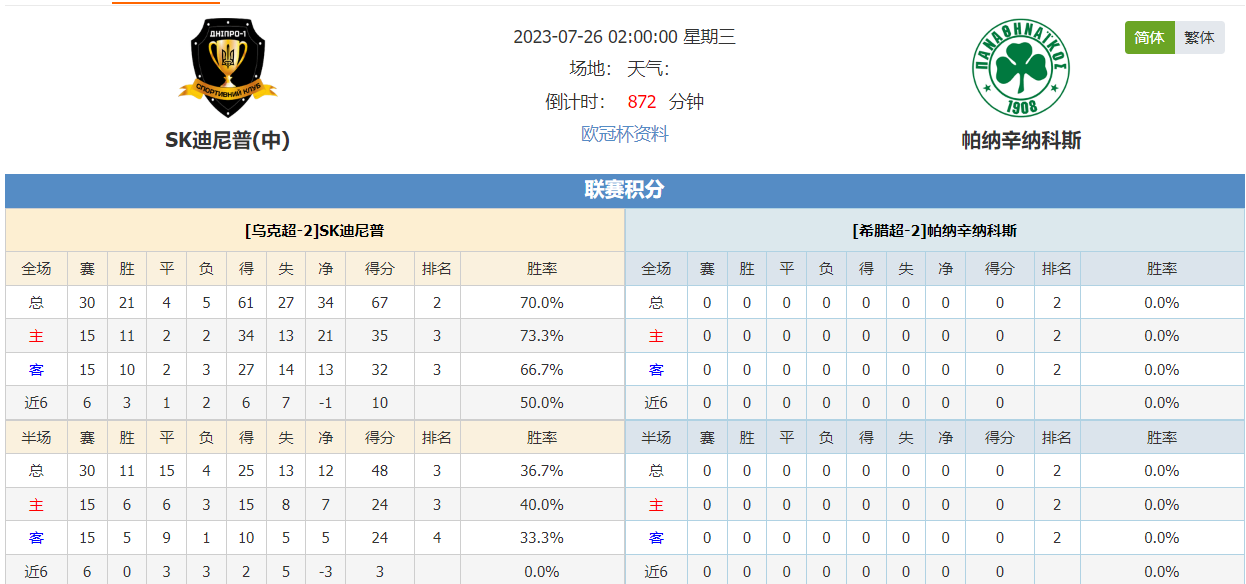Click the 排名 header in 帕纳辛纳科斯 half-time table
The width and height of the screenshot is (1246, 584).
(1057, 438)
